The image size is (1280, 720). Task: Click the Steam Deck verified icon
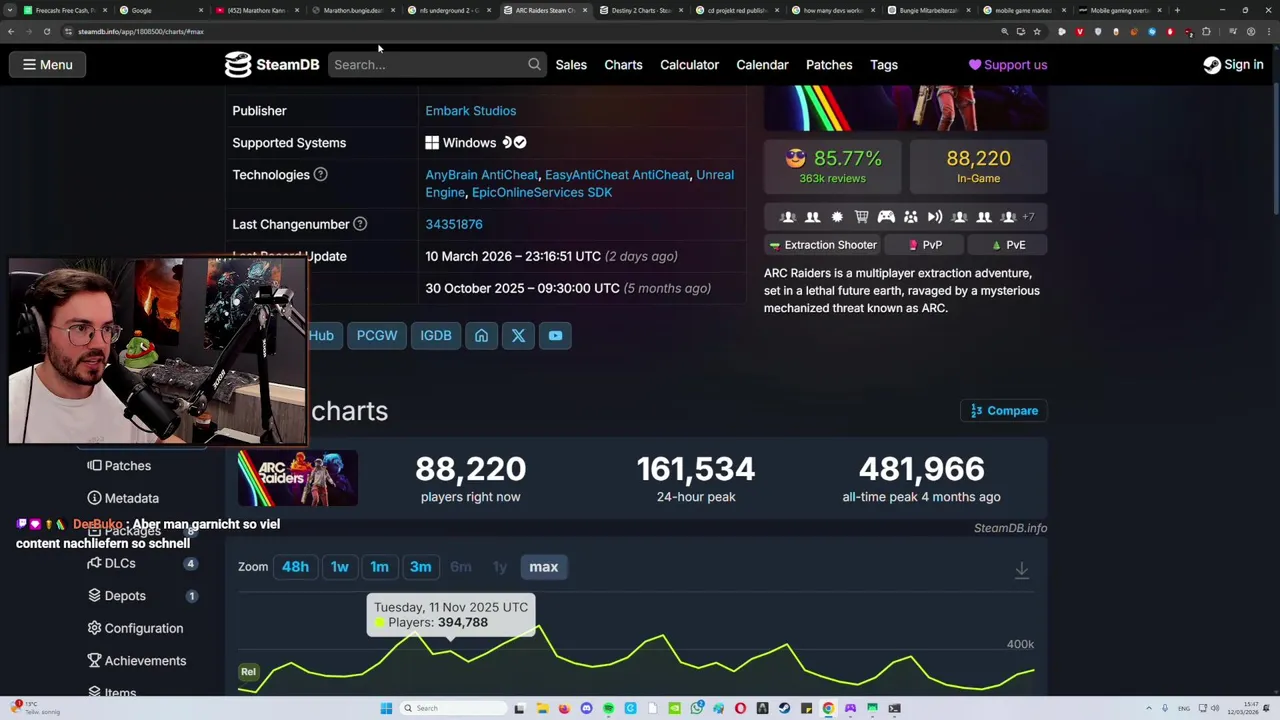pos(520,143)
